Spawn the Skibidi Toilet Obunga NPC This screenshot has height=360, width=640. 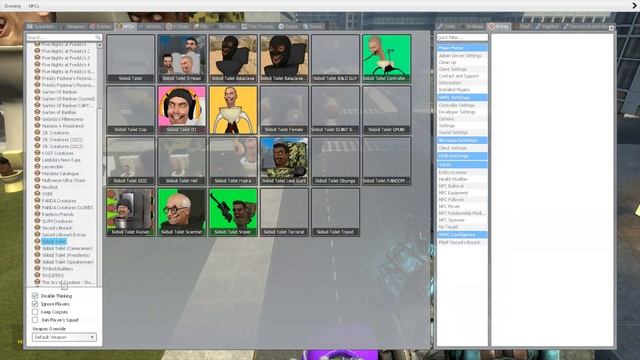pos(336,161)
